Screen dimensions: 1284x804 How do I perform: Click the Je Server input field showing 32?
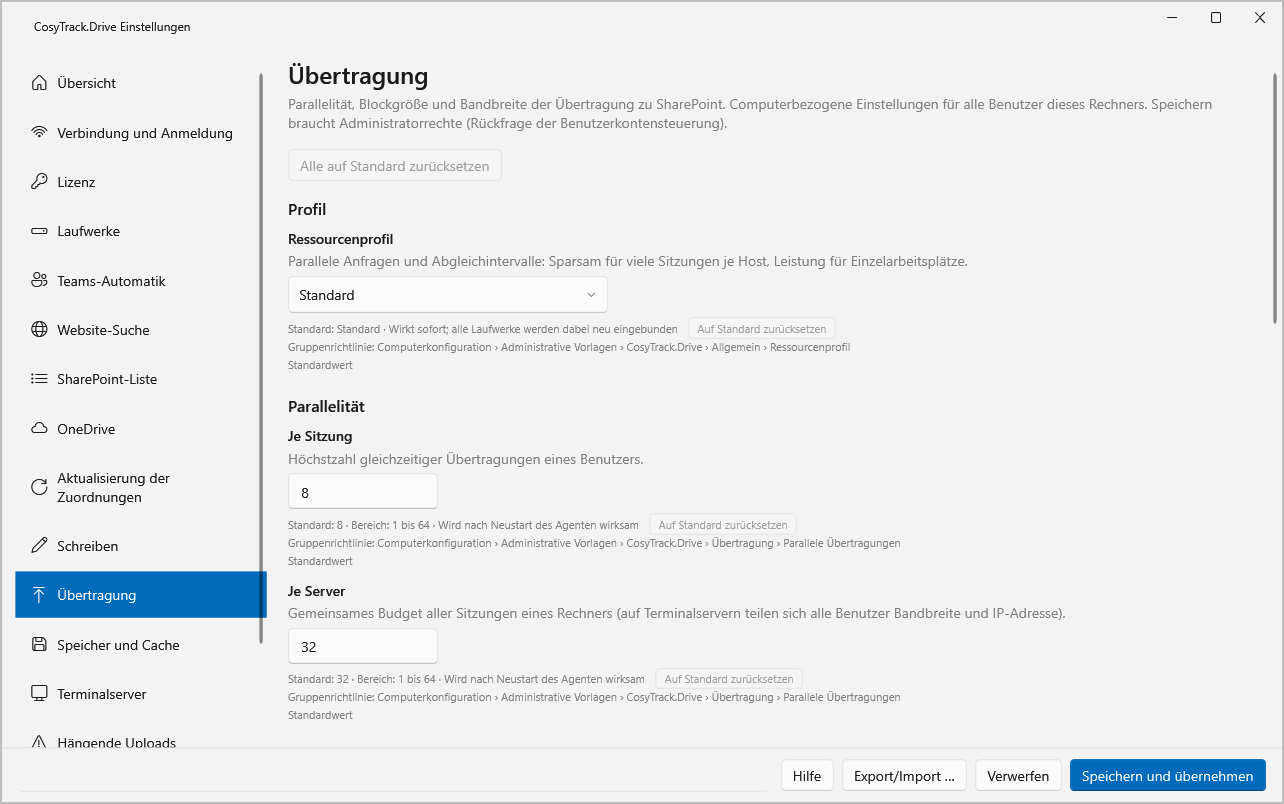click(x=363, y=647)
